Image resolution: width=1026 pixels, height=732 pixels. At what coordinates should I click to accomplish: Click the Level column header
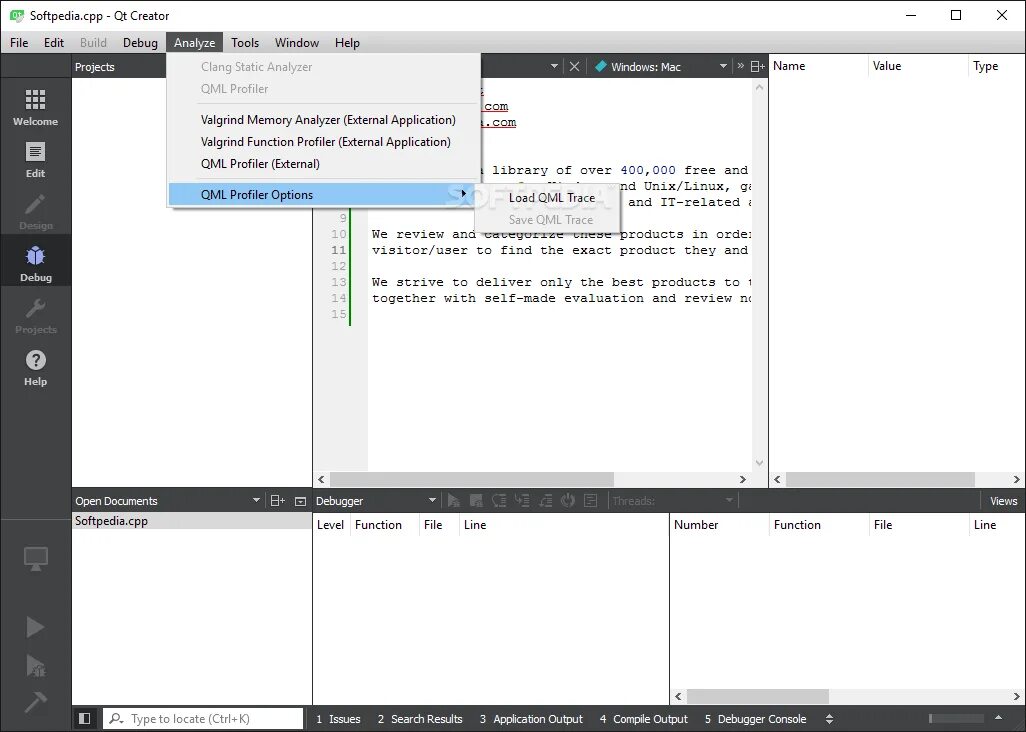click(331, 525)
